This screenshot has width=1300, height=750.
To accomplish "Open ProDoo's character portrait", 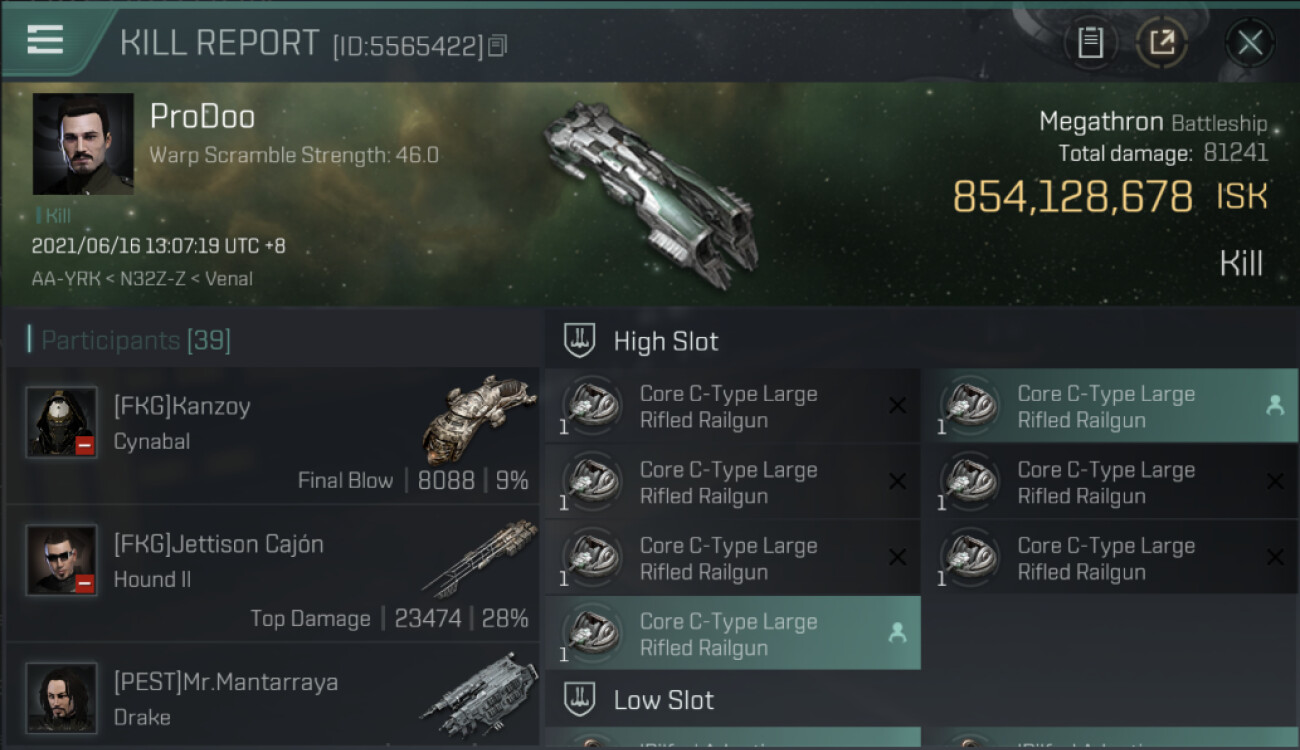I will [83, 144].
